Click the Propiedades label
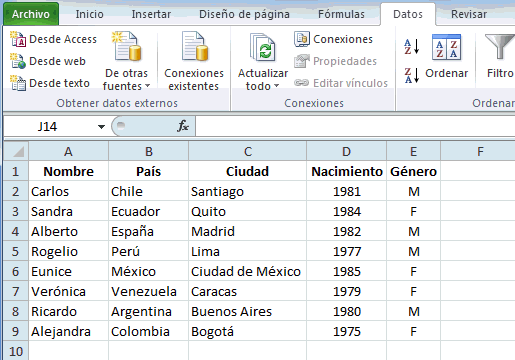This screenshot has width=515, height=360. pos(345,61)
